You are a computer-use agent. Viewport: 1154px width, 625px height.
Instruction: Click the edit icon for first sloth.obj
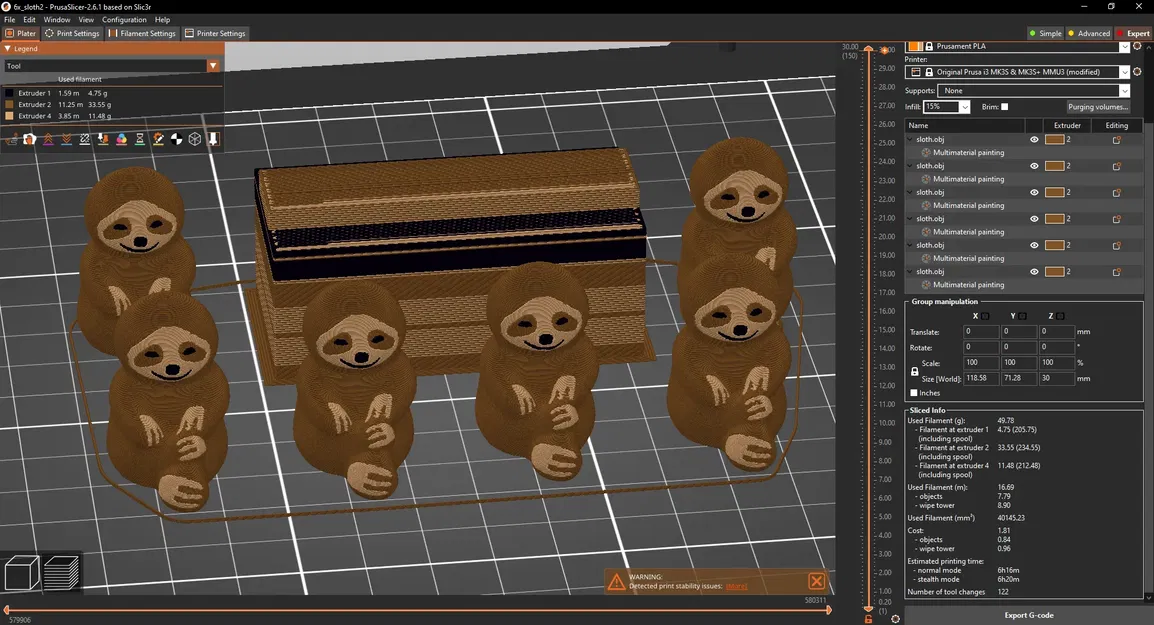pos(1116,140)
